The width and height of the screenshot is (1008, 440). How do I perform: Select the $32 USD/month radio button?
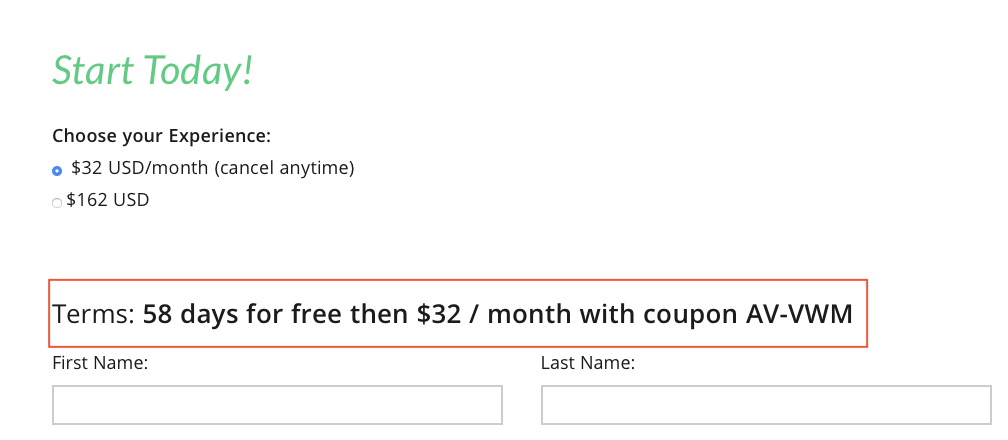57,171
